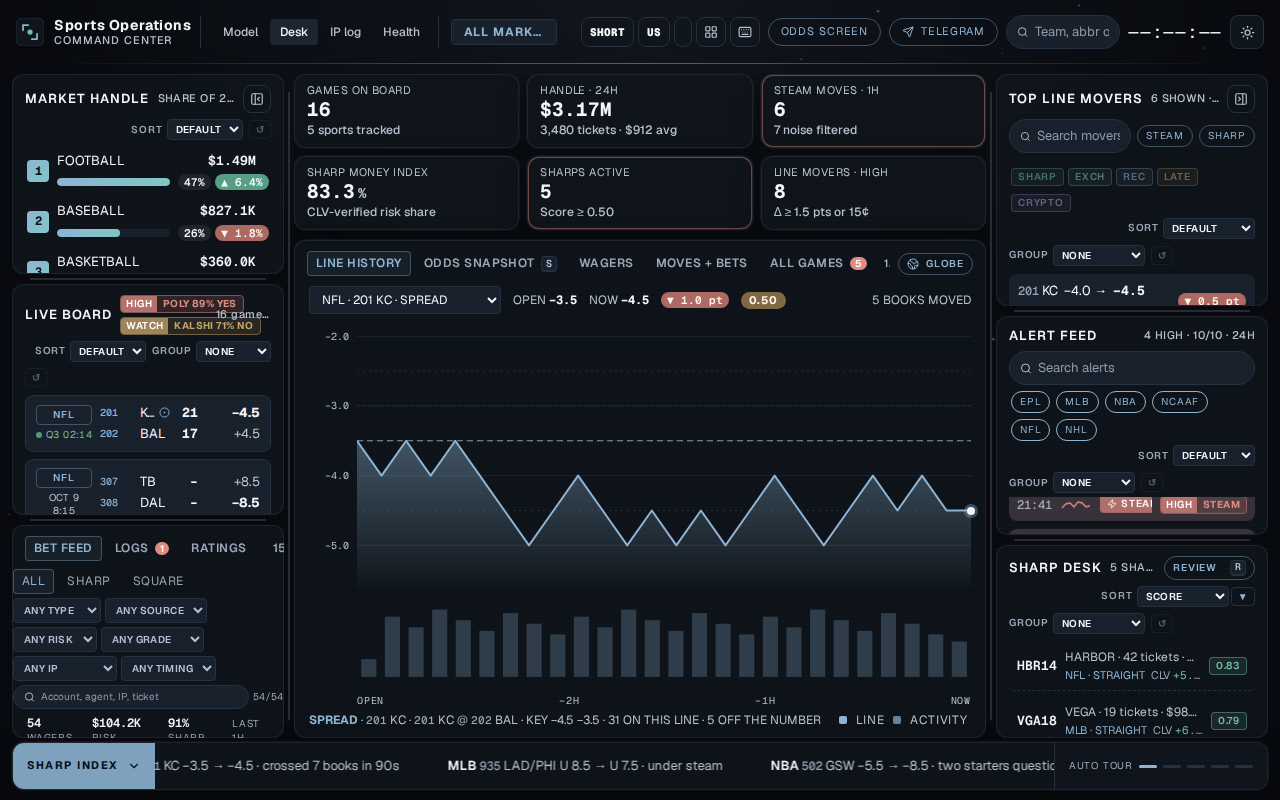Screen dimensions: 1280x800
Task: Open the grid layout icon in toolbar
Action: click(x=711, y=32)
